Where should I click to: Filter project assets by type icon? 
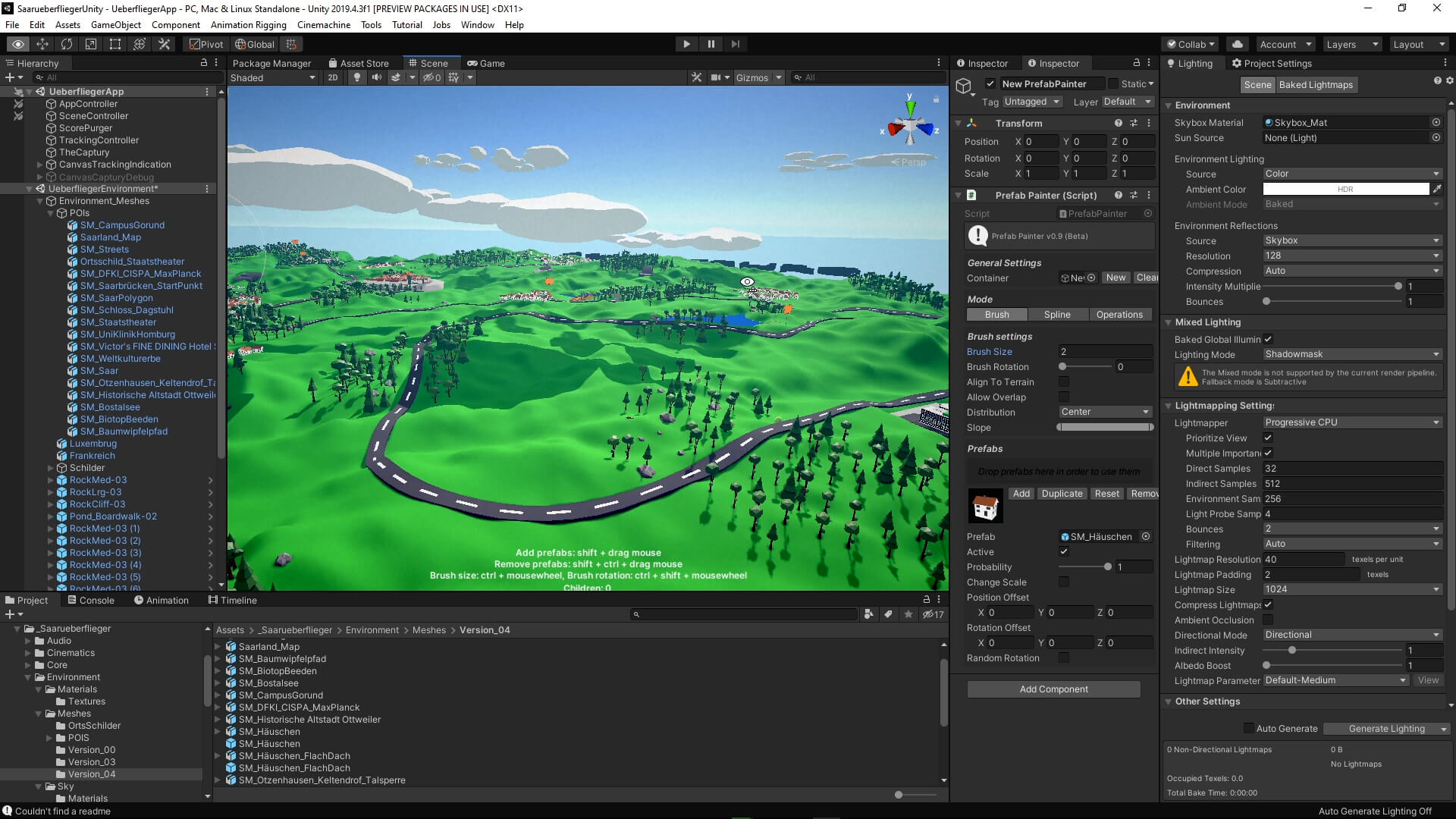[x=868, y=614]
